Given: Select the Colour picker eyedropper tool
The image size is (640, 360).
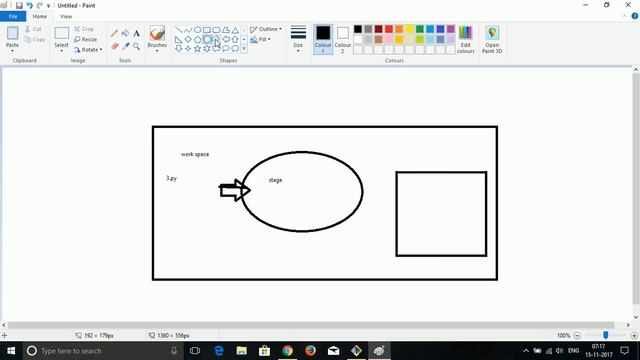Looking at the screenshot, I should click(125, 46).
